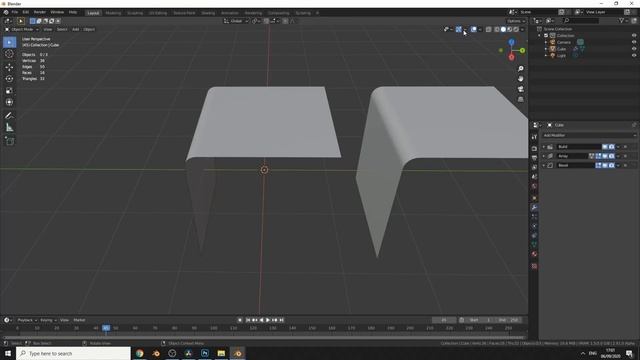Expand the Camera item in outliner
Viewport: 640px width, 360px height.
coord(546,42)
